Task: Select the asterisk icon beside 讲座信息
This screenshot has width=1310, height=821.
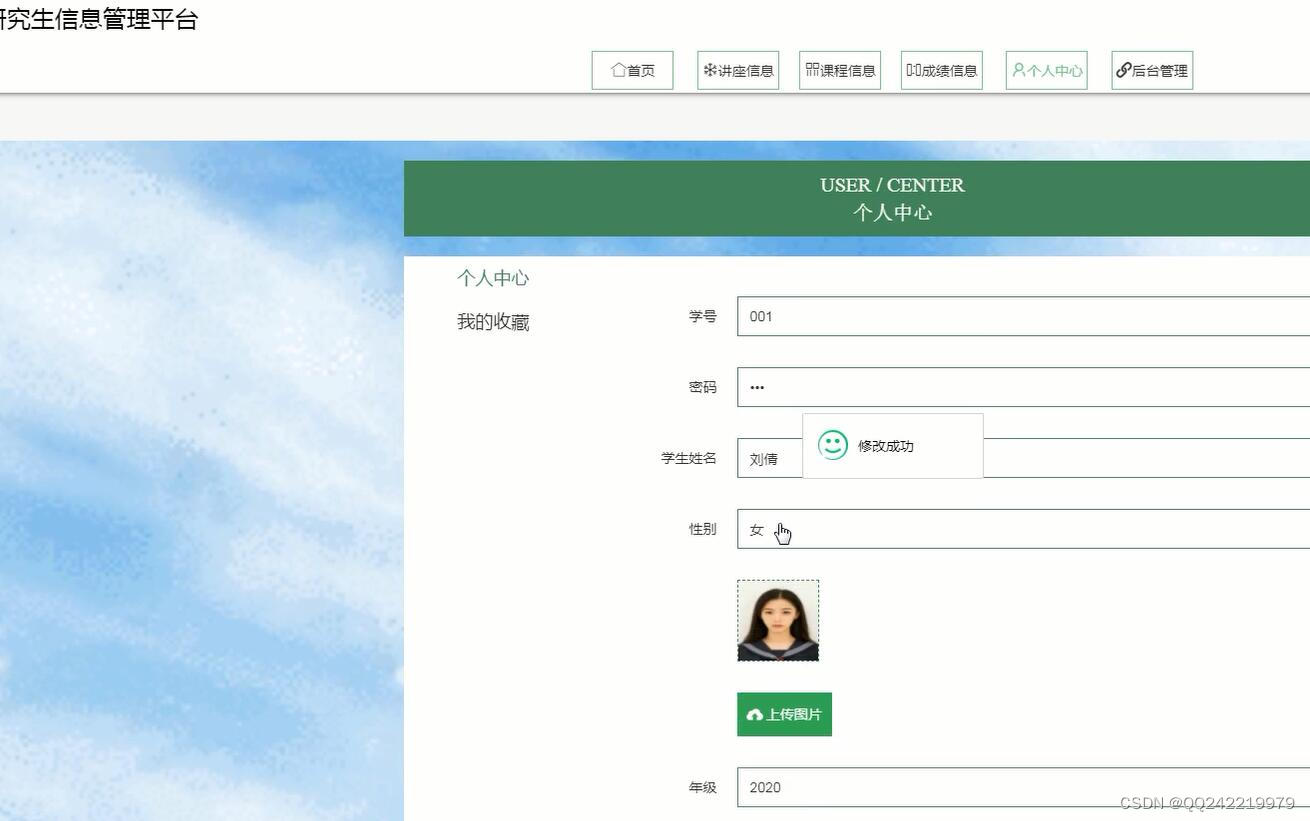Action: 710,69
